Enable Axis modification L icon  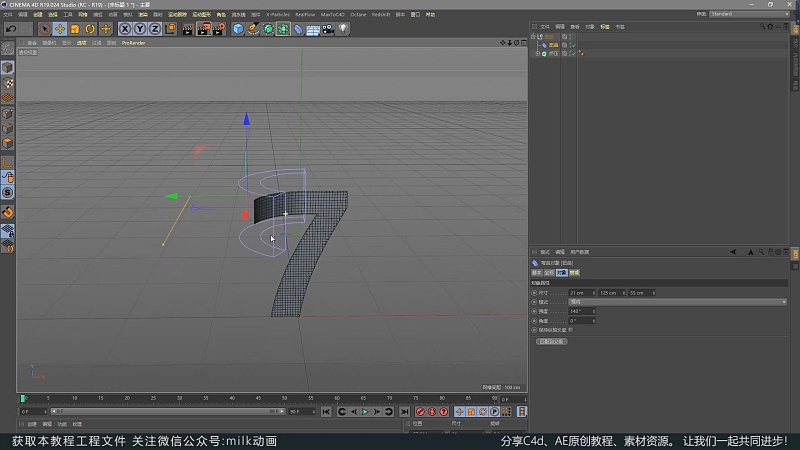pos(8,163)
